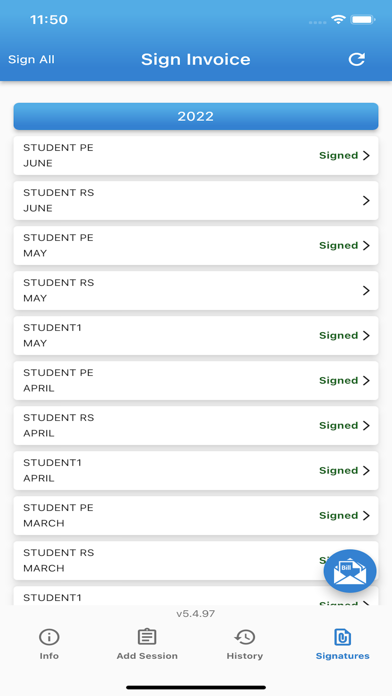Open the STUDENT PE MARCH invoice row
This screenshot has height=696, width=392.
(196, 515)
